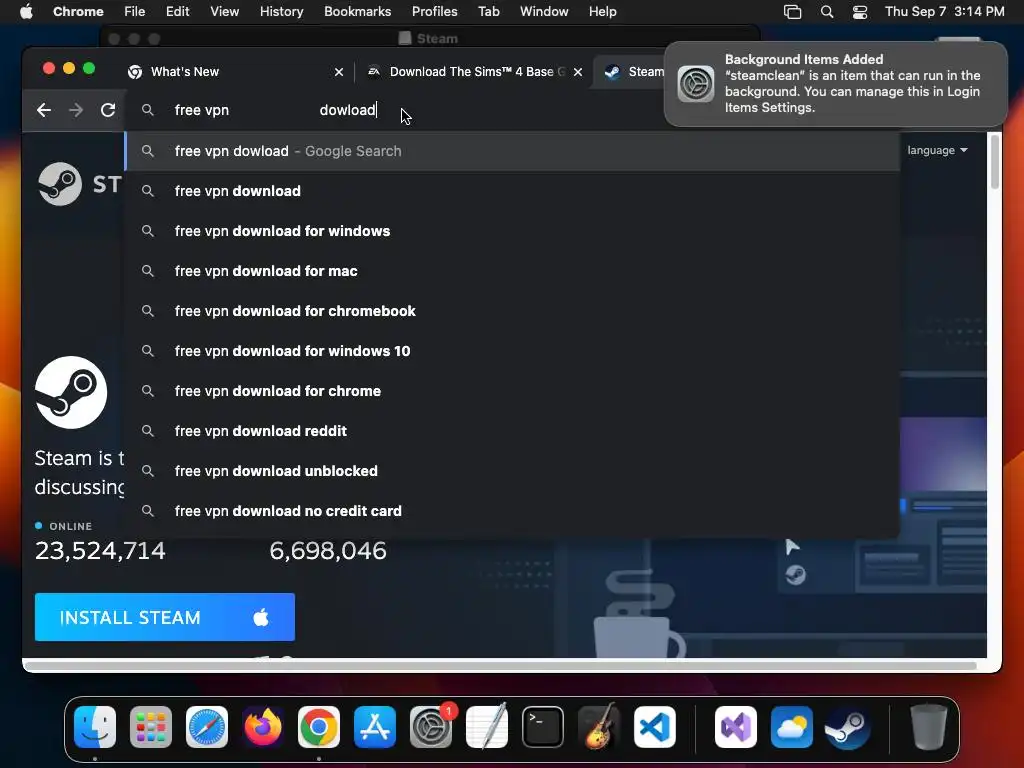
Task: Open the Chrome menu in menu bar
Action: pyautogui.click(x=78, y=12)
